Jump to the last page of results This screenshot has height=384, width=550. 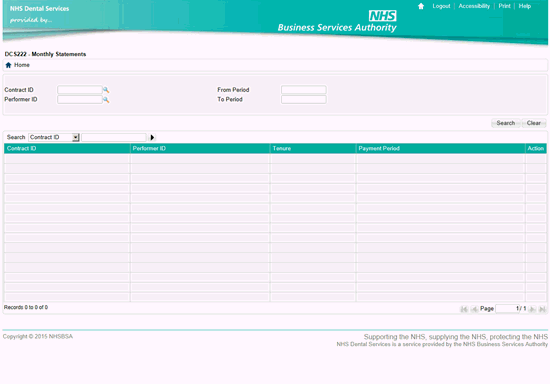pyautogui.click(x=542, y=309)
